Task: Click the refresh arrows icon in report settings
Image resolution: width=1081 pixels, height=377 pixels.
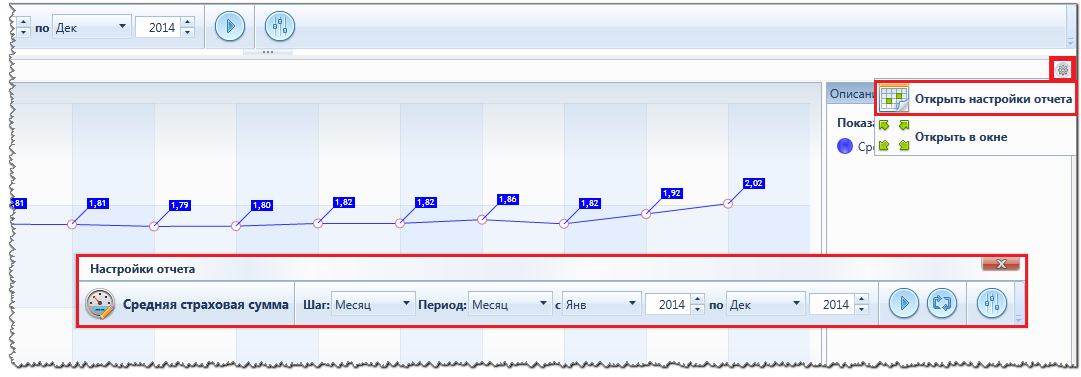Action: [x=942, y=303]
